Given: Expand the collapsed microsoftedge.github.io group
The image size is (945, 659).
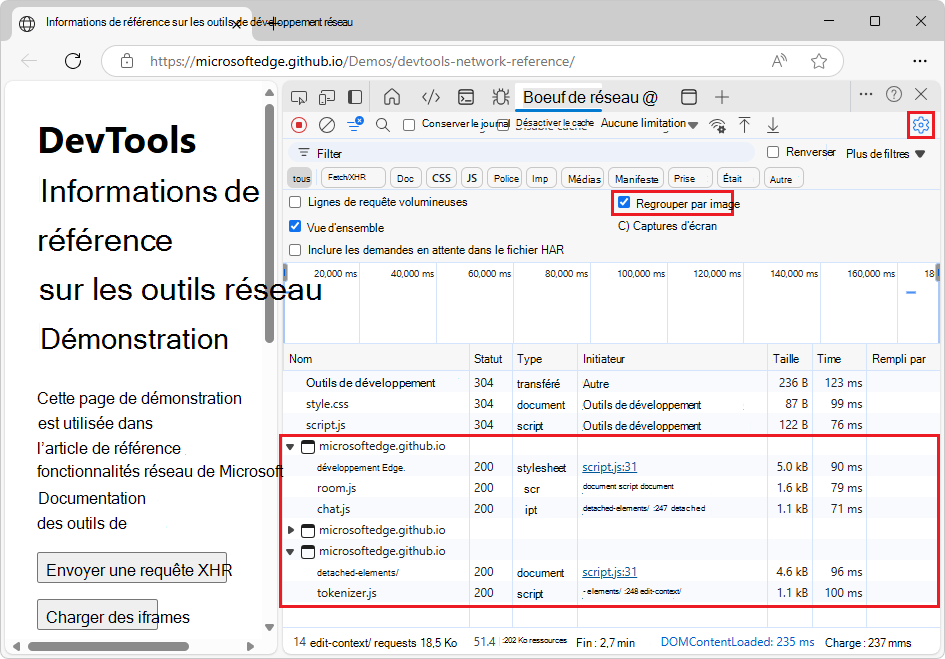Looking at the screenshot, I should point(290,530).
